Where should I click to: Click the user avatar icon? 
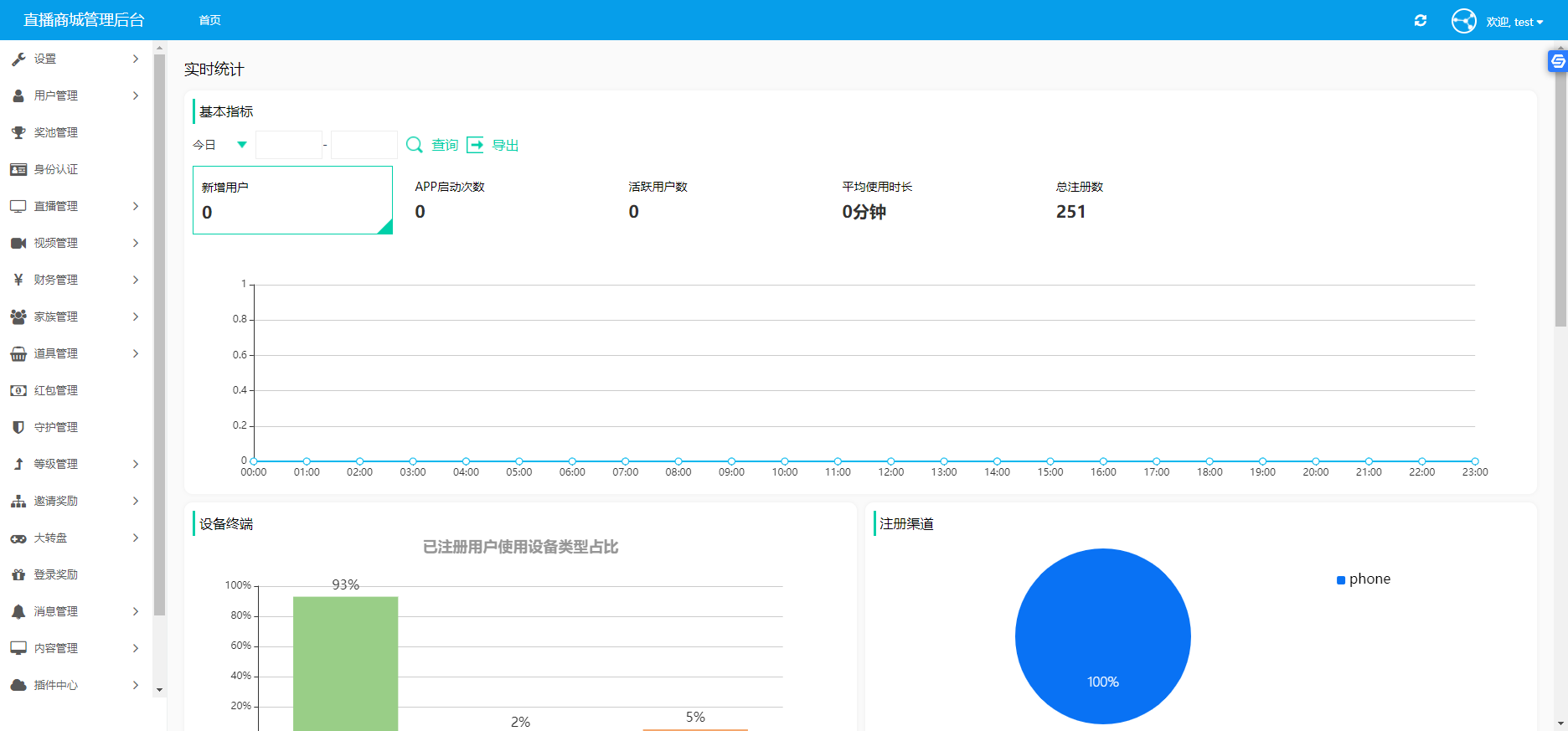tap(1463, 21)
